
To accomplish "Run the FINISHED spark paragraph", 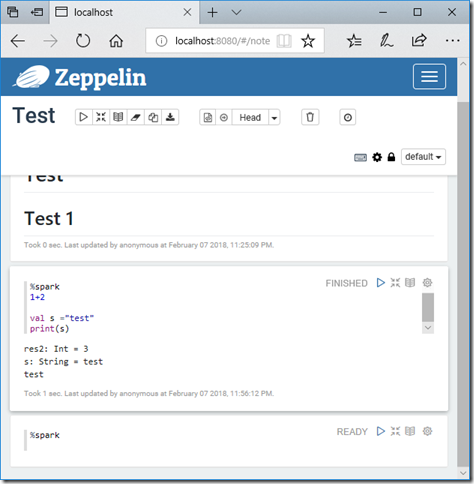I will tap(380, 283).
